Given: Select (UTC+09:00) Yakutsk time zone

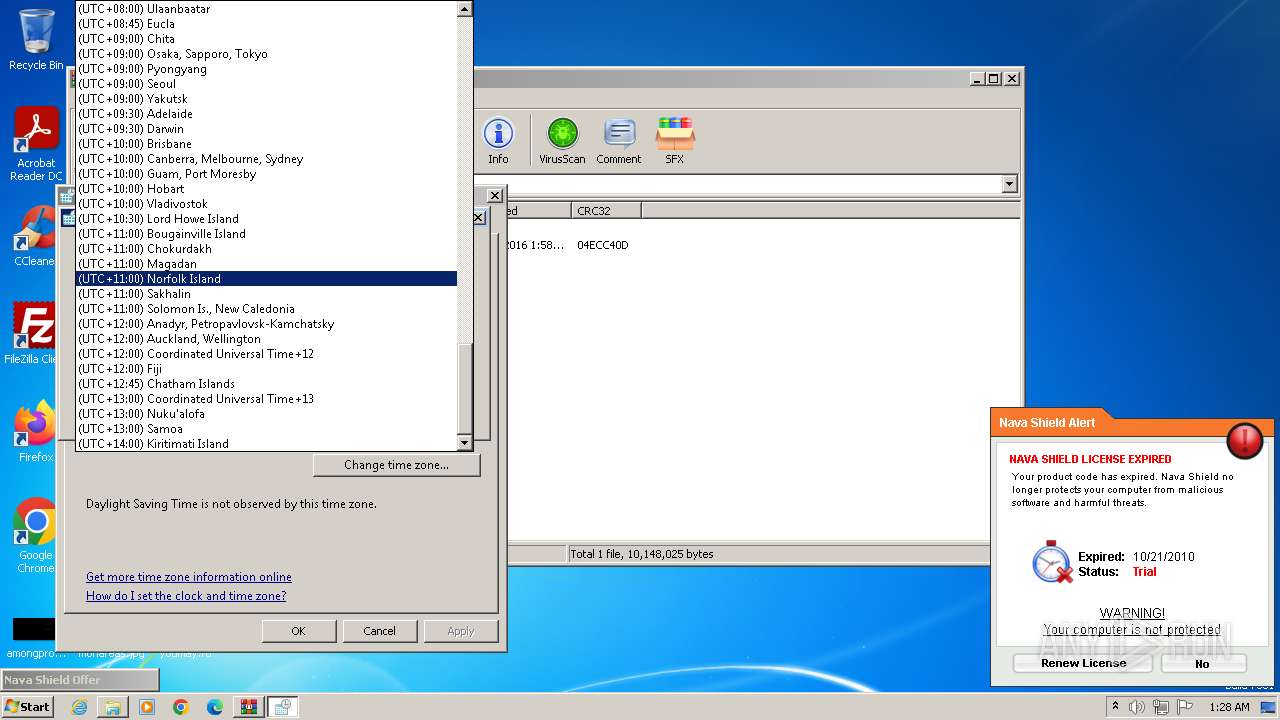Looking at the screenshot, I should [x=267, y=99].
